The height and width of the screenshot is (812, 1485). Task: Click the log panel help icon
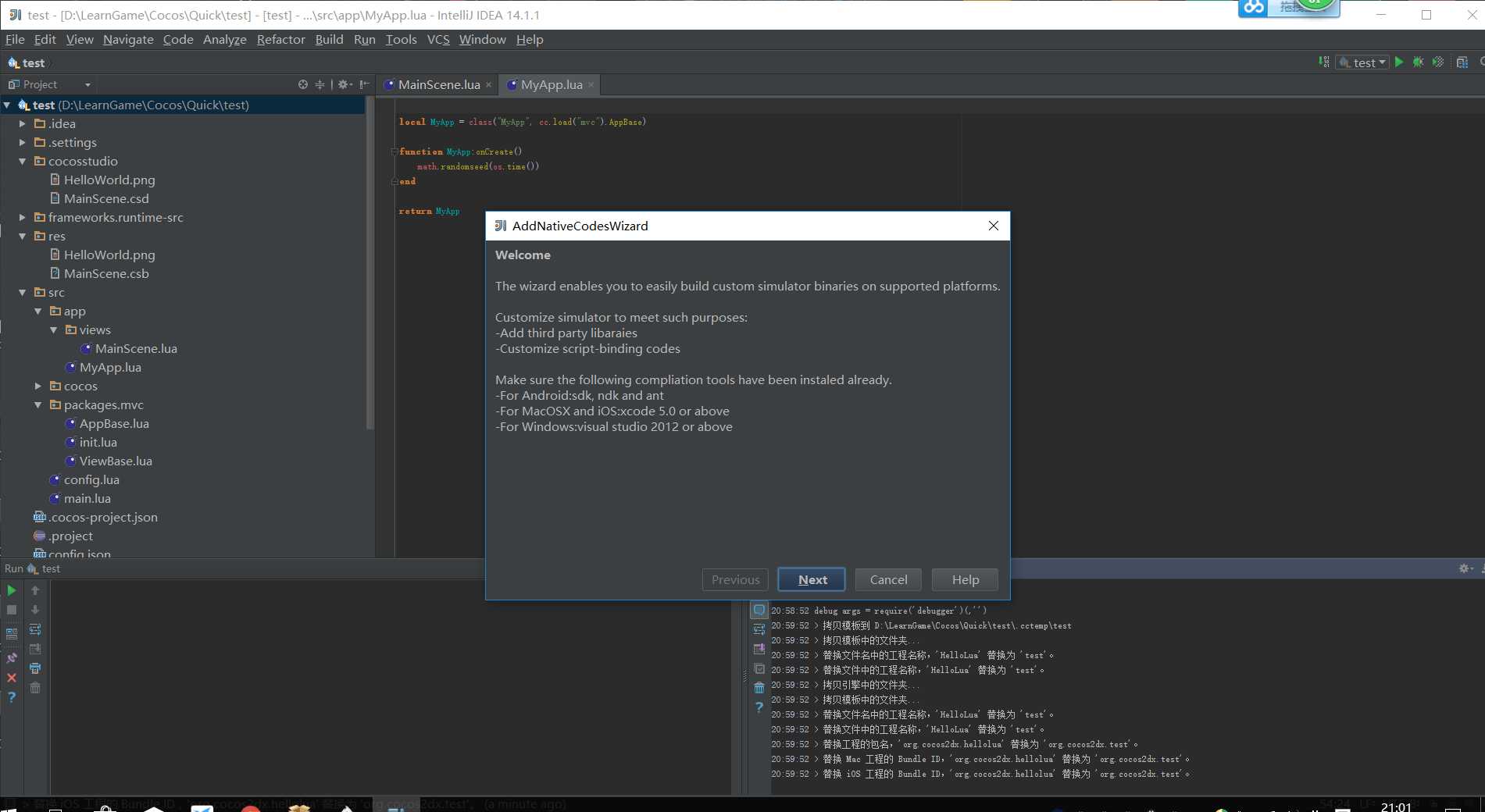759,707
